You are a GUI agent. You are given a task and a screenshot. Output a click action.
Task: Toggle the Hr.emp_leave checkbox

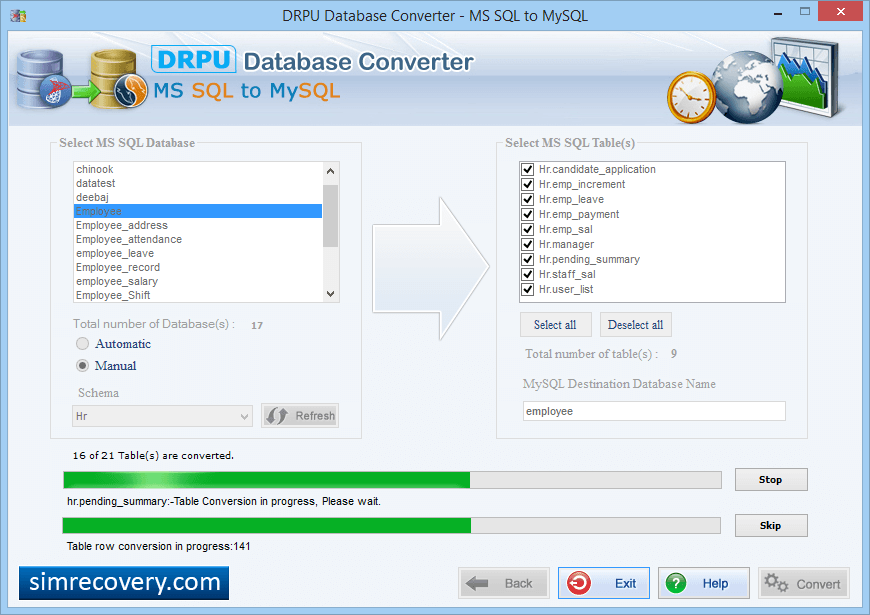coord(527,199)
